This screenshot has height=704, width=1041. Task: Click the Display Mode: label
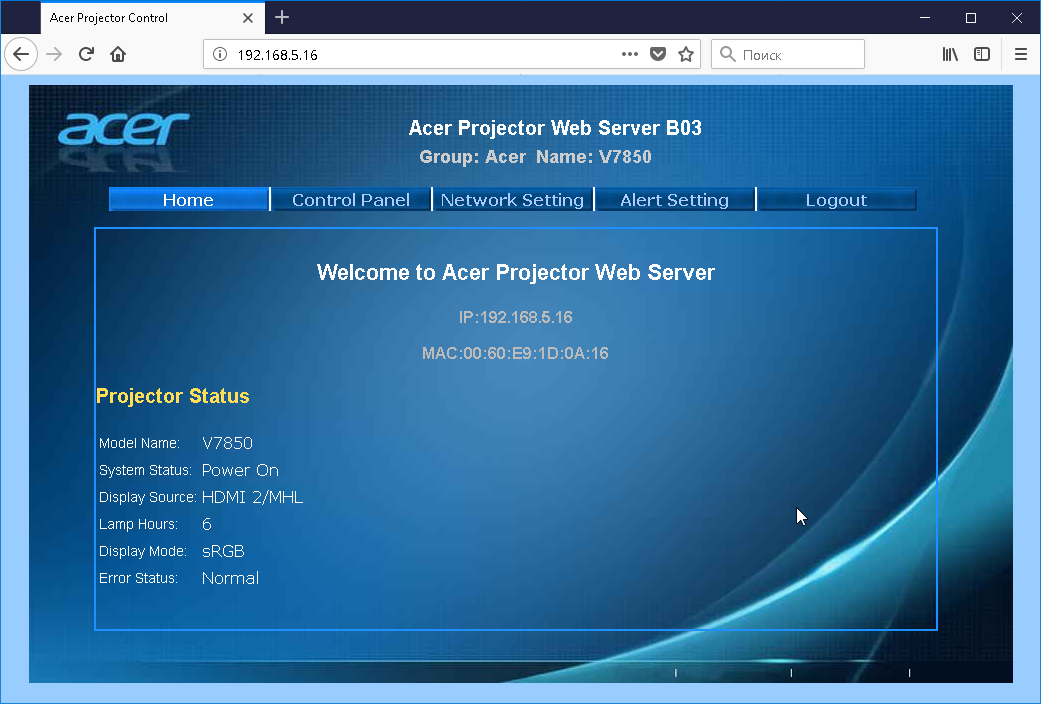tap(143, 551)
